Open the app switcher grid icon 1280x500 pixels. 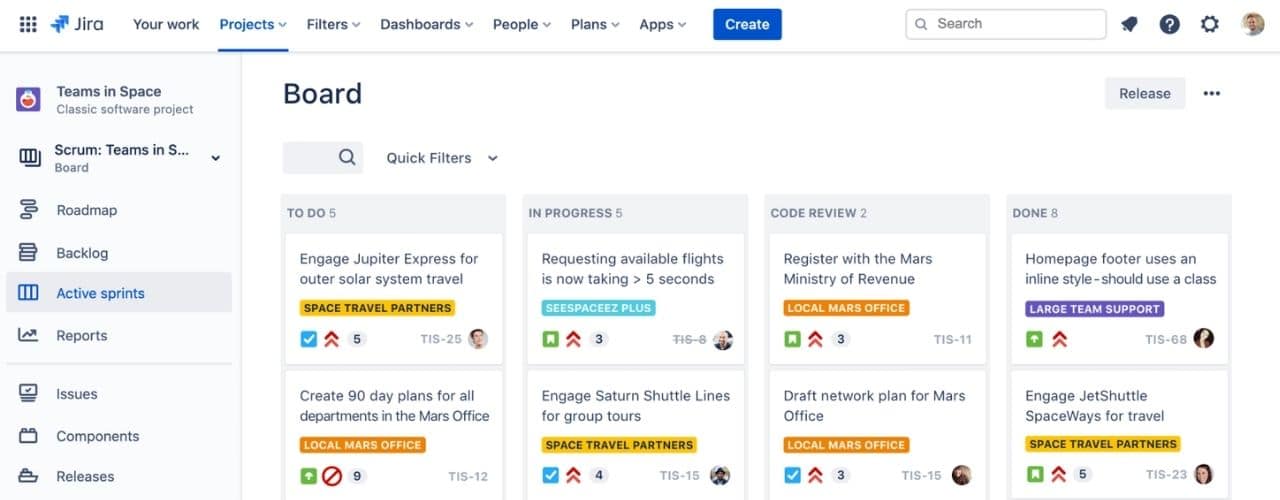point(28,24)
